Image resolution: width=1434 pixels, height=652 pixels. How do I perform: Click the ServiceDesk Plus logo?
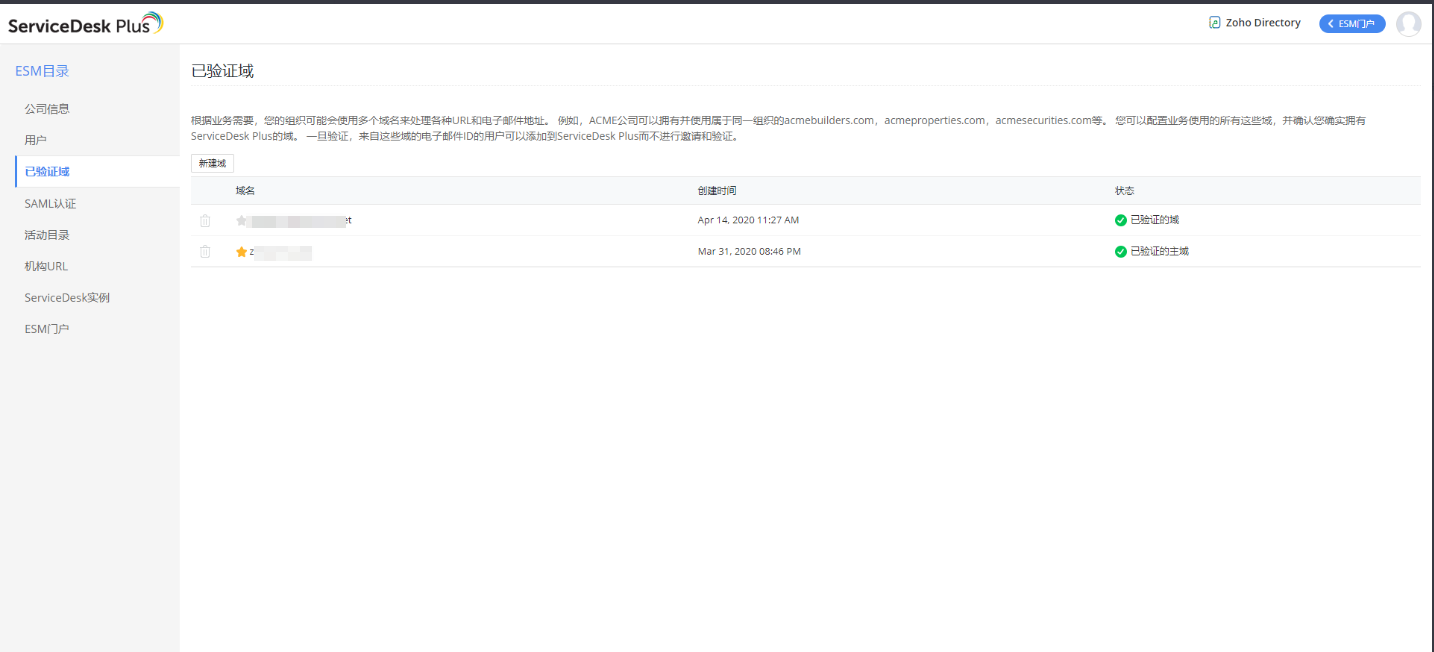click(85, 24)
